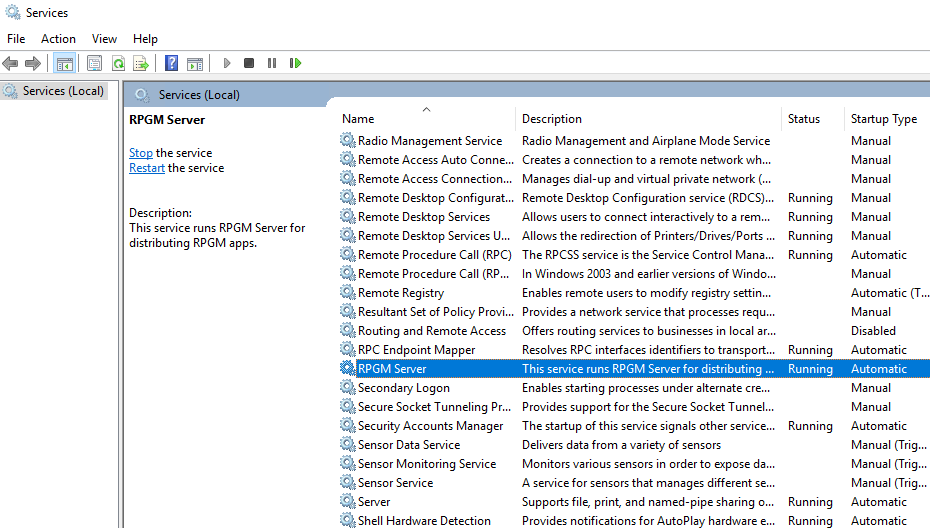Open the View menu

(x=104, y=38)
